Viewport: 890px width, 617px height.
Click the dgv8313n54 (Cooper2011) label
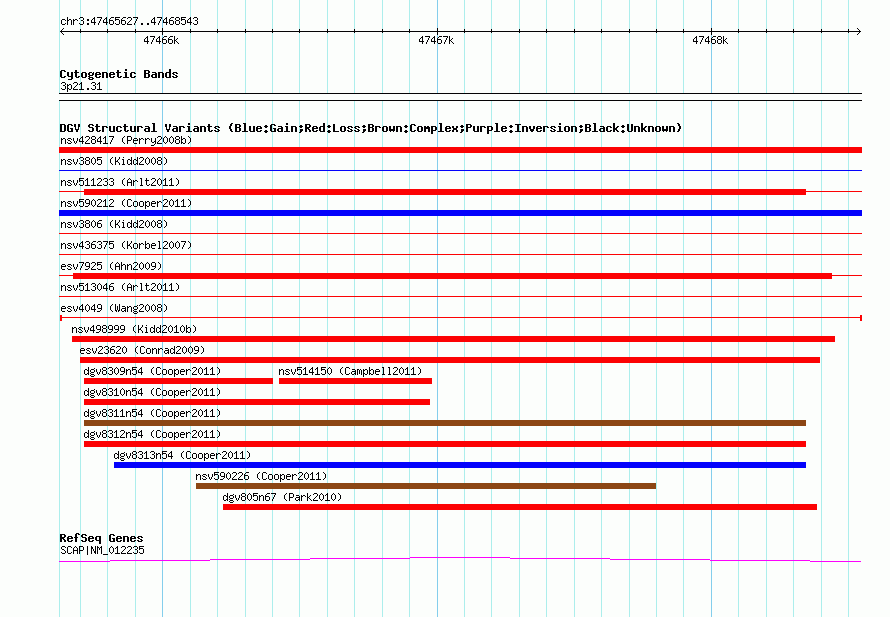(x=182, y=455)
